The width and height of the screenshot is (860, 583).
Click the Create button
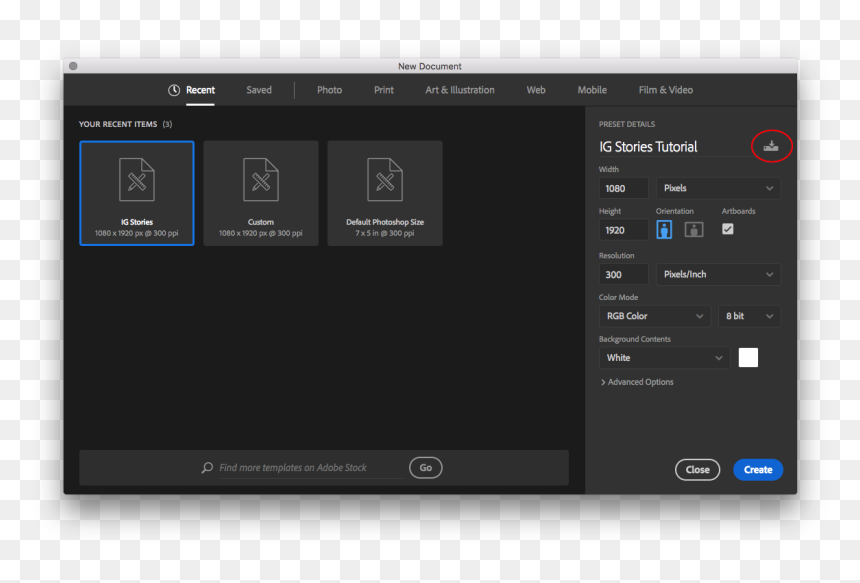click(758, 469)
